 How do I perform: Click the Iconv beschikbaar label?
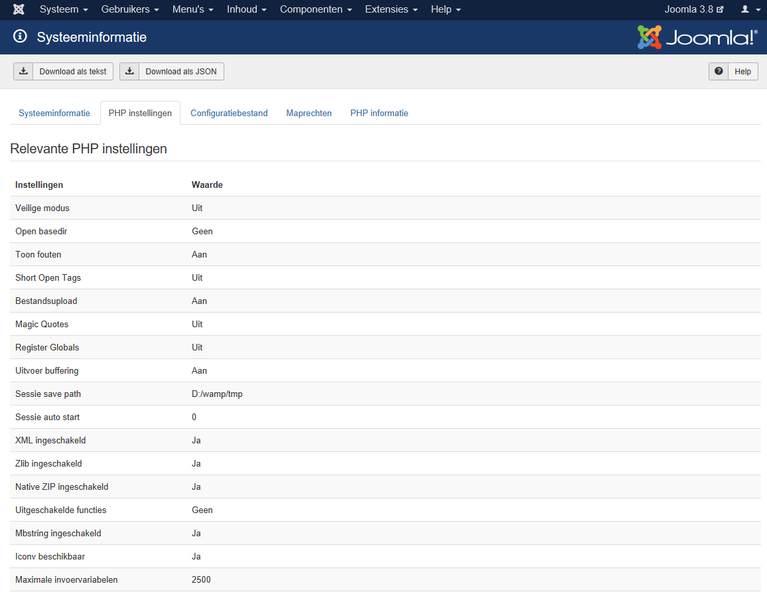point(50,556)
